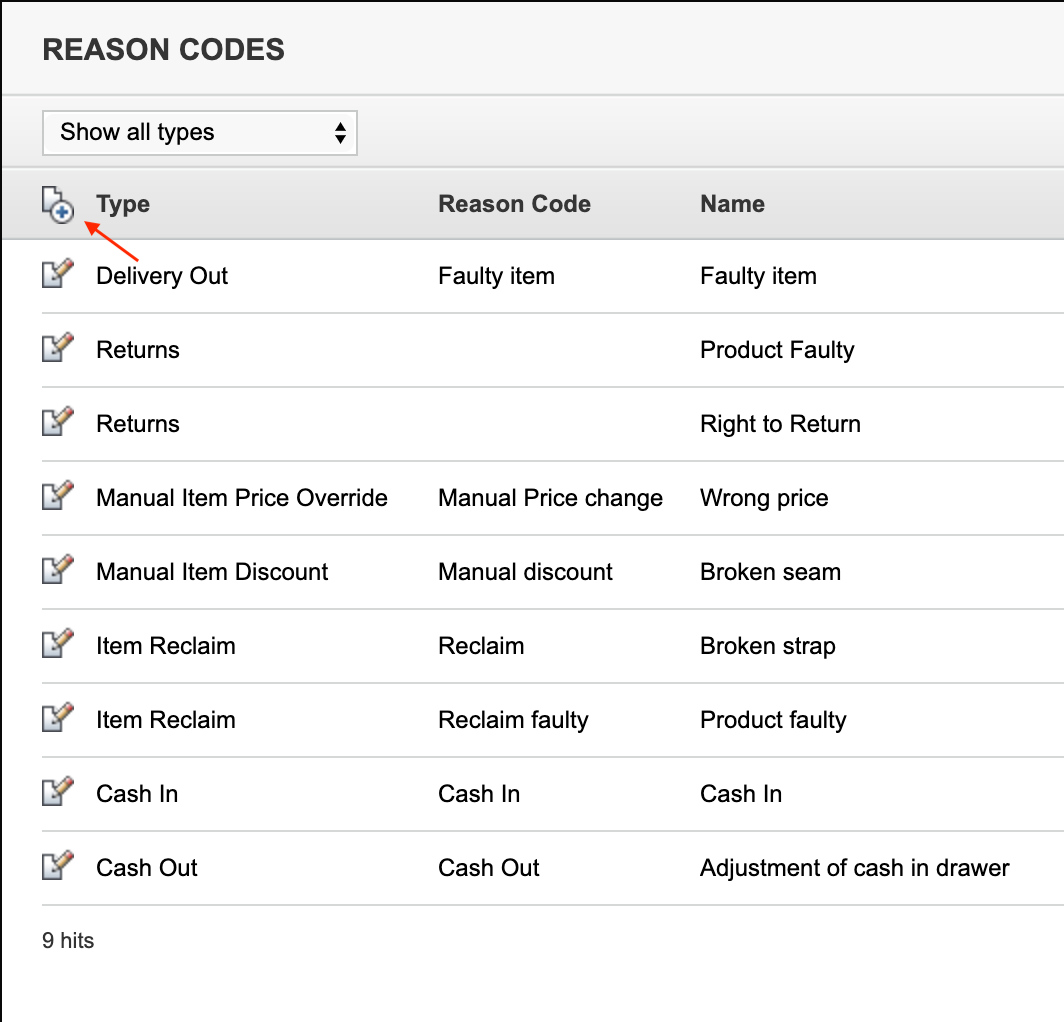Sort by the Type column header
The image size is (1064, 1022).
coord(122,203)
